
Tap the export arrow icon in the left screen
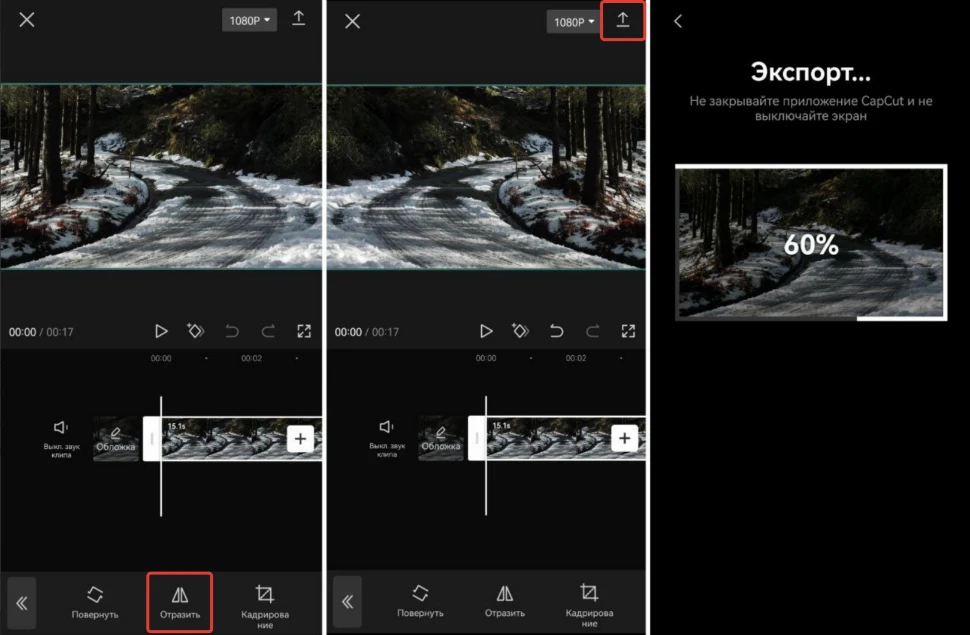click(299, 19)
